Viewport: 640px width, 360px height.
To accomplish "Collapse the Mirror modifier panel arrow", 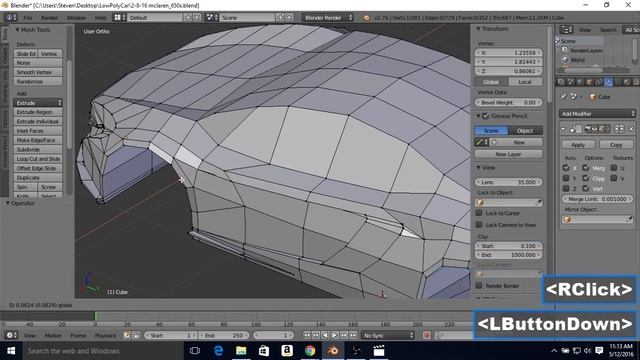I will (563, 129).
